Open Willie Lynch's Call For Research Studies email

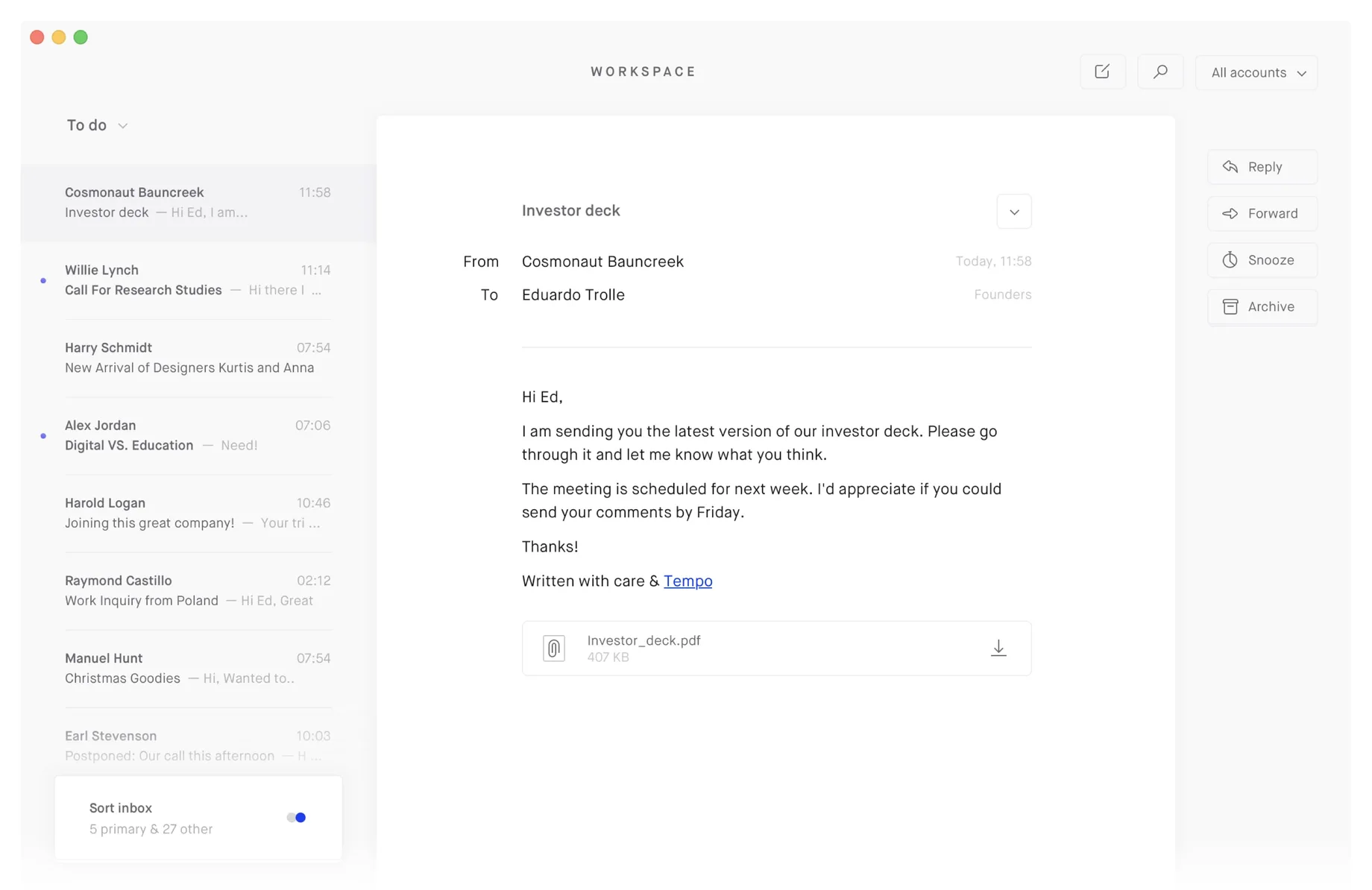[198, 280]
